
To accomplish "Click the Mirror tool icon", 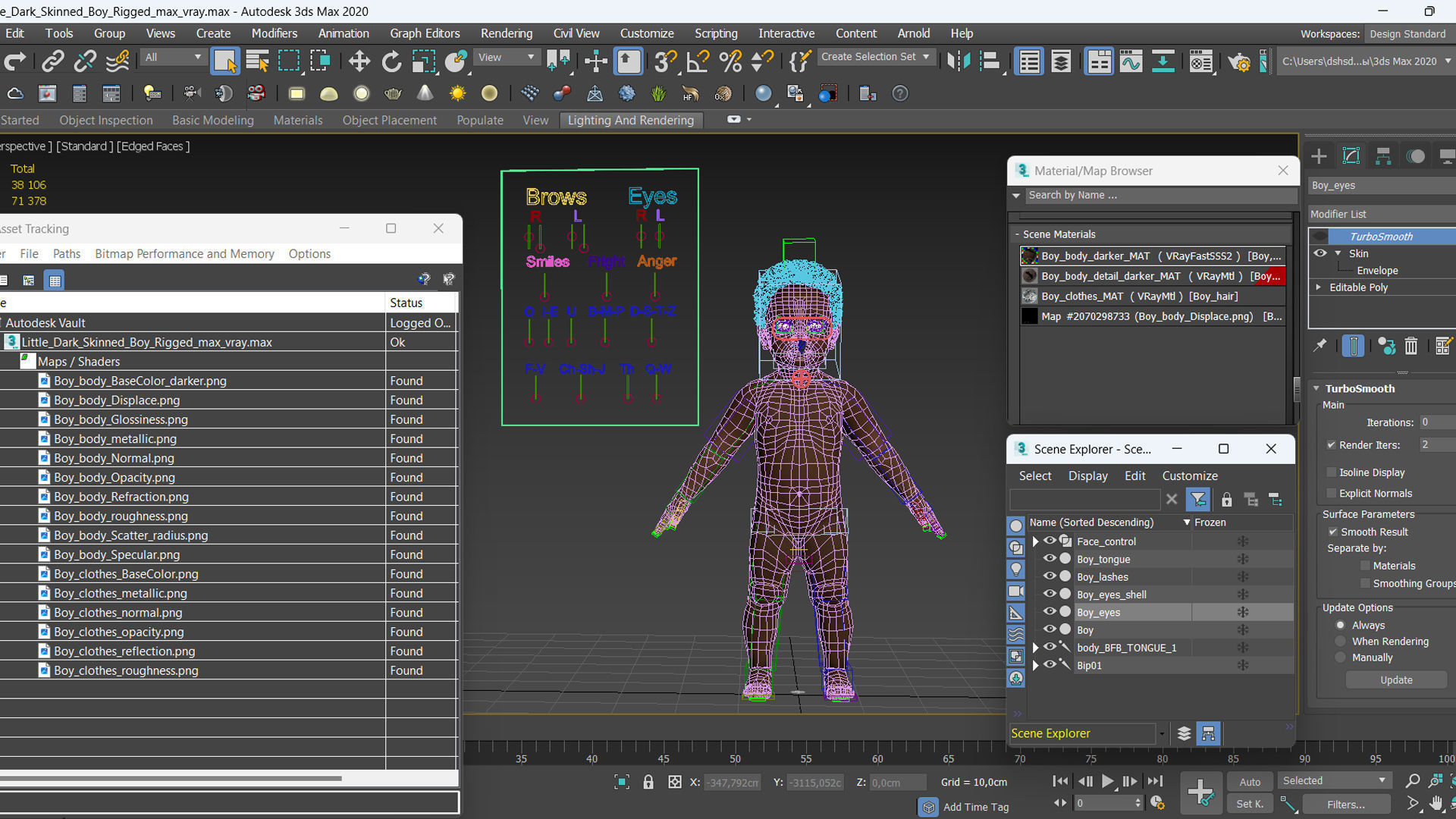I will click(x=958, y=61).
